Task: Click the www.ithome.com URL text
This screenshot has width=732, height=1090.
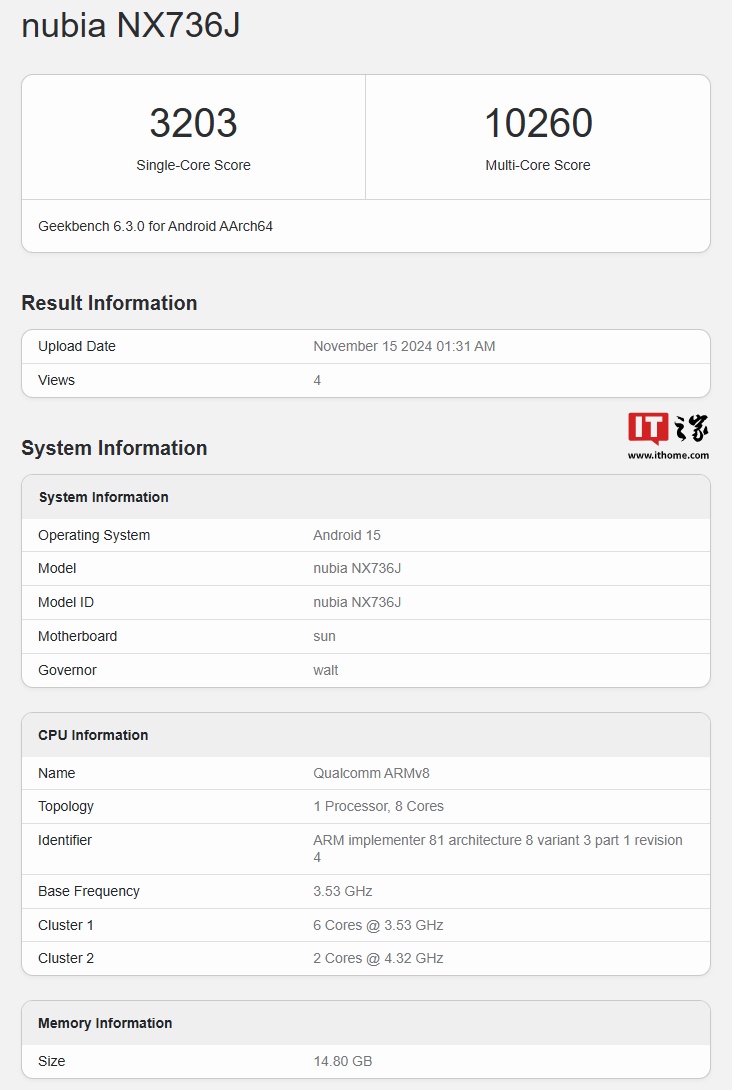Action: (668, 455)
